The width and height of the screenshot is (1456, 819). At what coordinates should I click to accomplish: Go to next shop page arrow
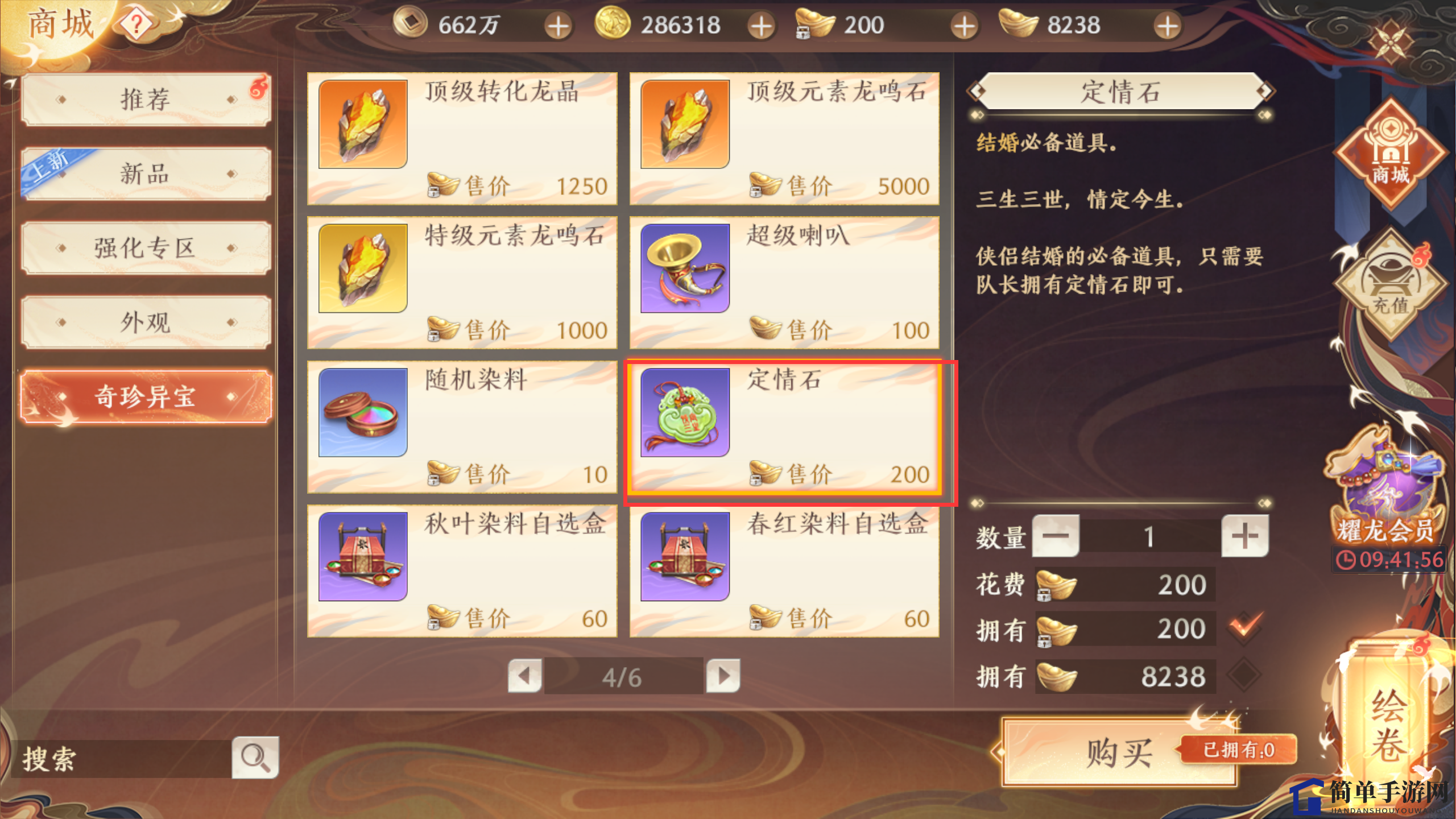[723, 676]
